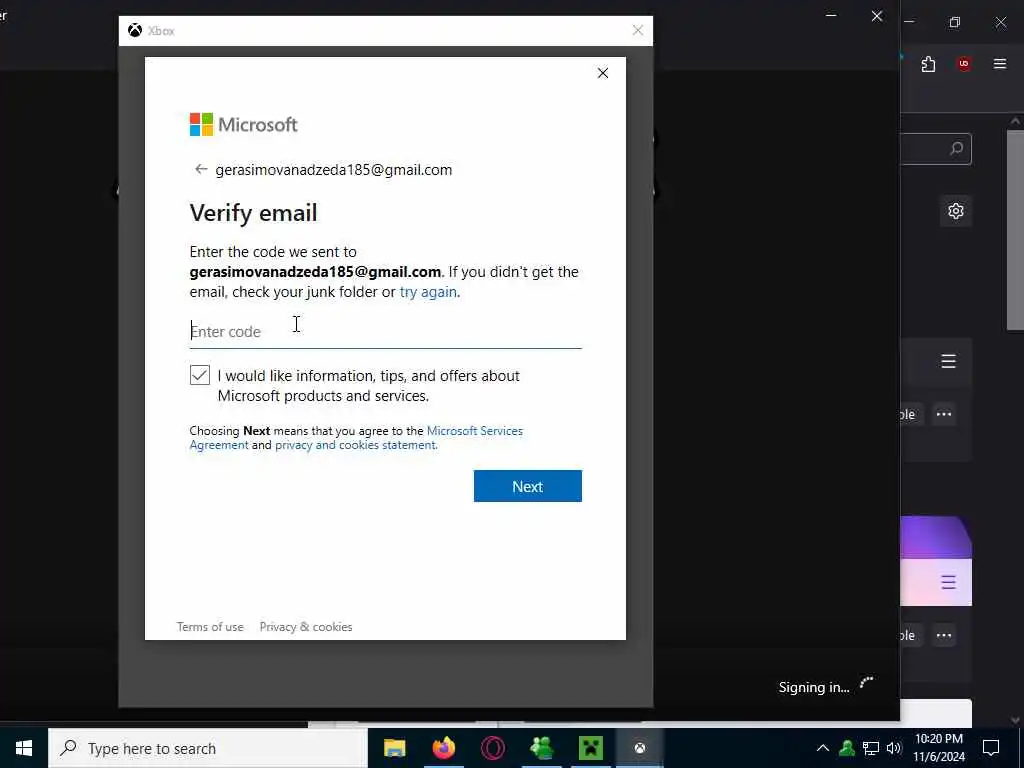This screenshot has width=1024, height=768.
Task: Restore down the browser window
Action: click(955, 22)
